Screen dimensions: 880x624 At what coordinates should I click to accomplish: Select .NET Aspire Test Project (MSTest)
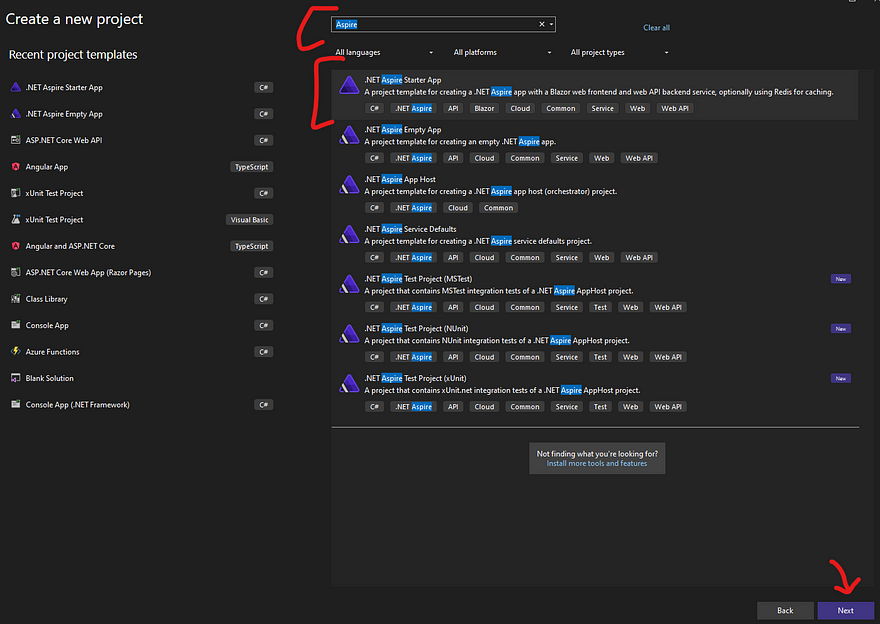[x=595, y=293]
